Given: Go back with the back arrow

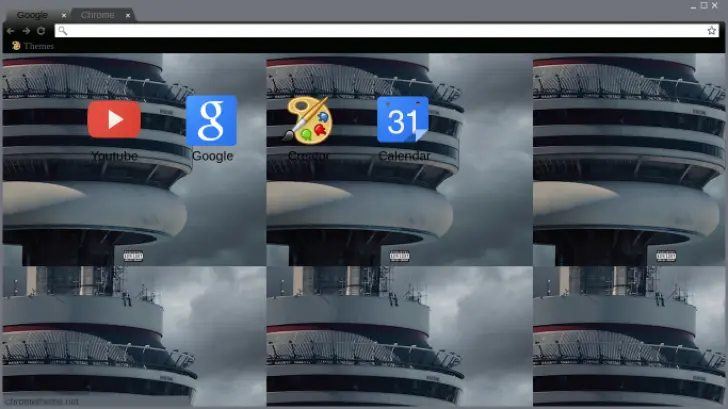Looking at the screenshot, I should 10,31.
